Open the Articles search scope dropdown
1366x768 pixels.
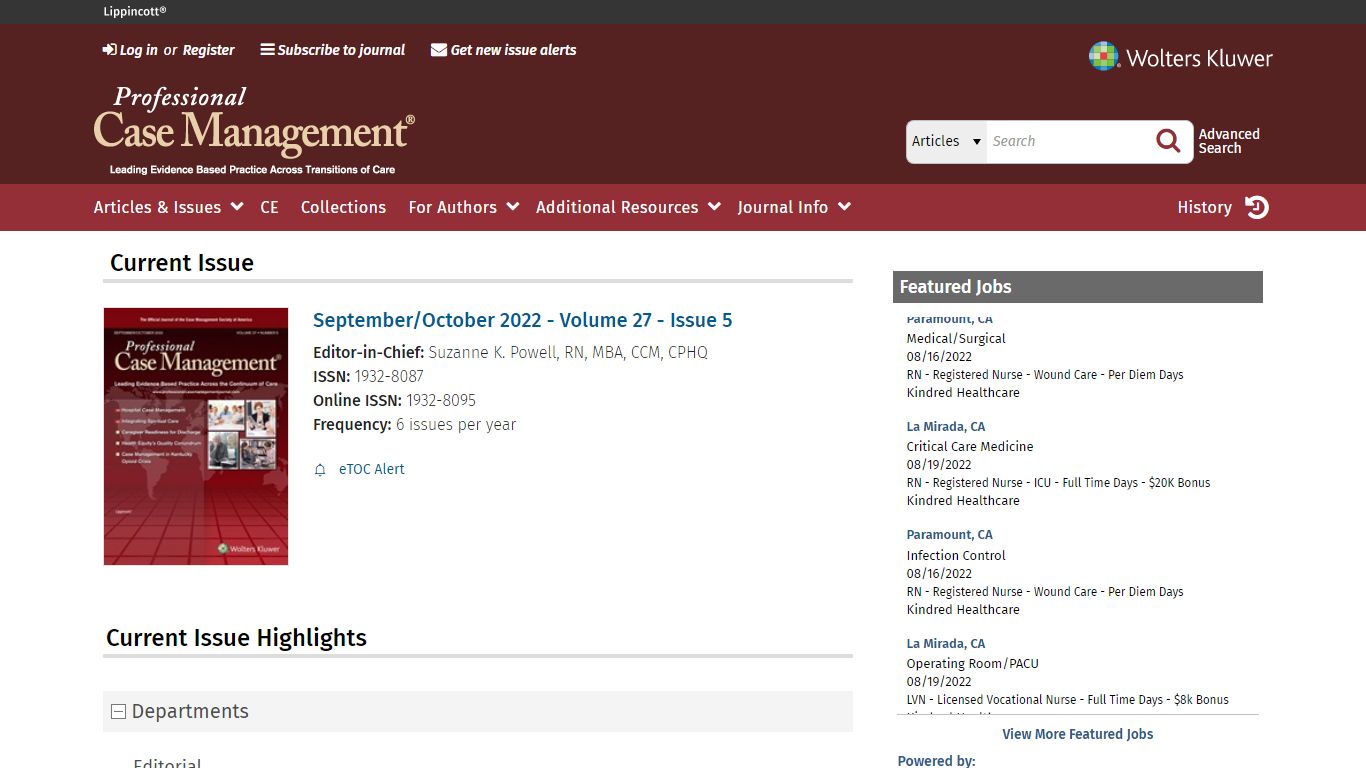coord(946,141)
